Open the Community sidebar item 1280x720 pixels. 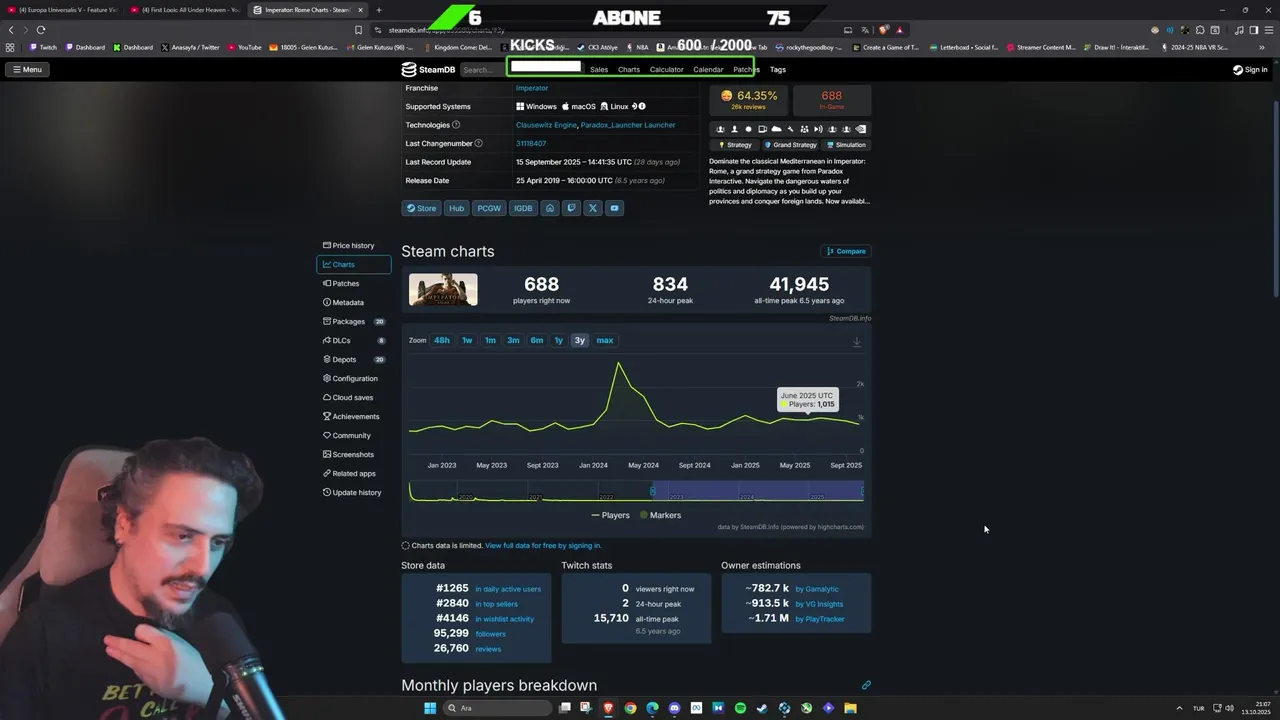pyautogui.click(x=353, y=435)
